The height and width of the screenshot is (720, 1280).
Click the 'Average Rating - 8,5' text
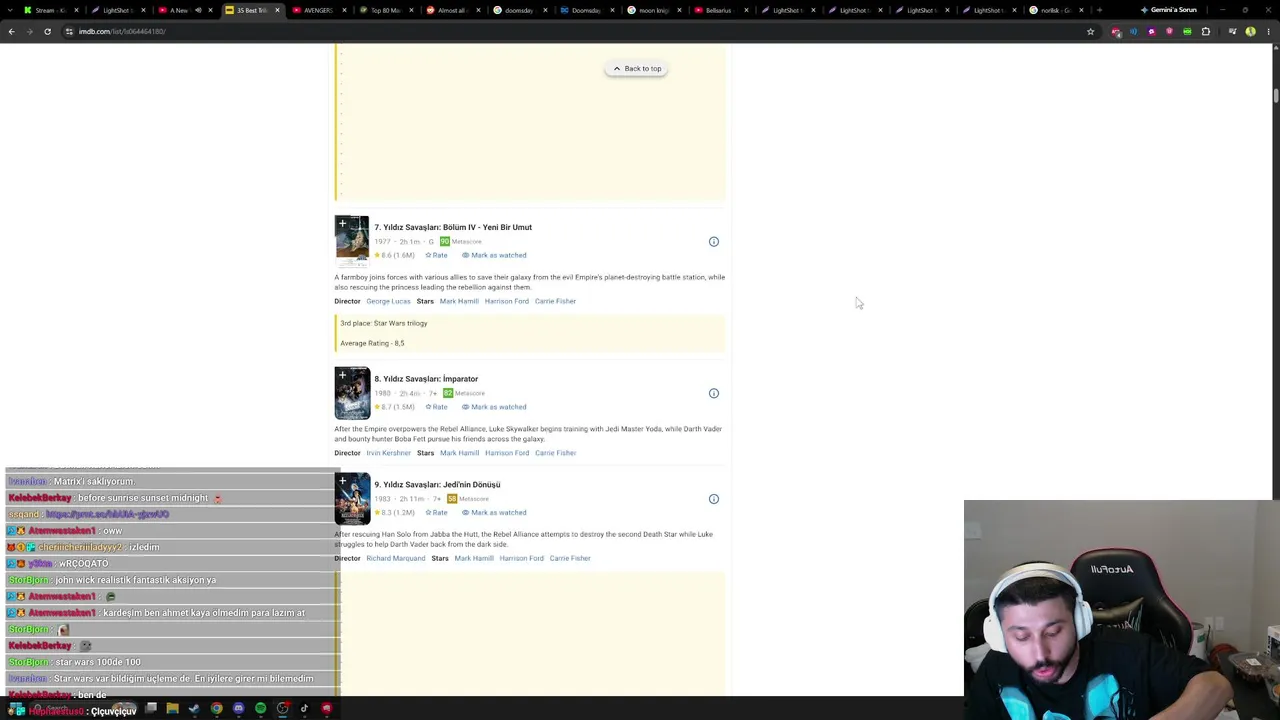[372, 343]
